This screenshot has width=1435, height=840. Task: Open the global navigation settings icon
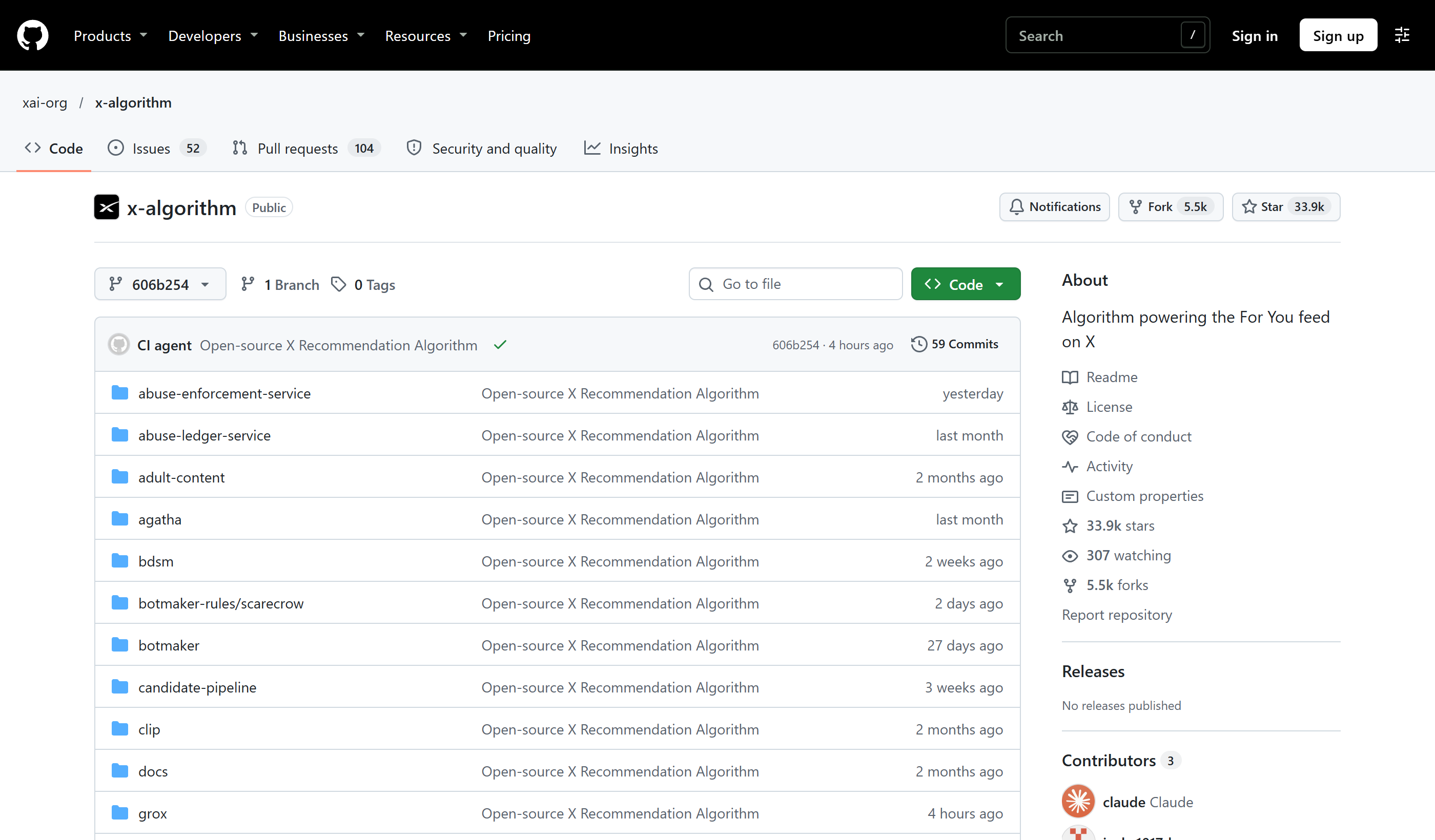(1402, 35)
